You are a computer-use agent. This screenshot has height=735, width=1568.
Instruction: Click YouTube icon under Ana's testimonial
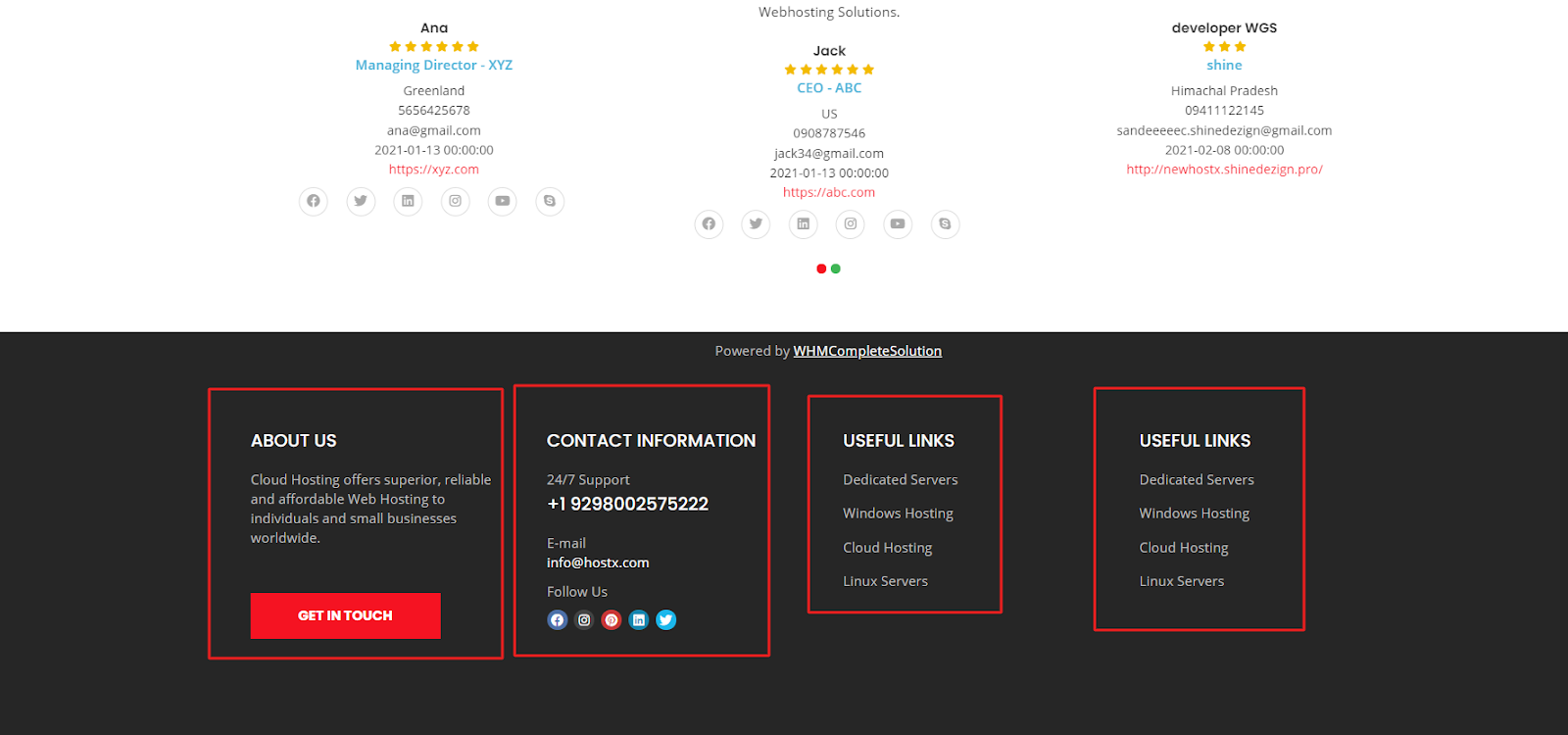pos(503,201)
